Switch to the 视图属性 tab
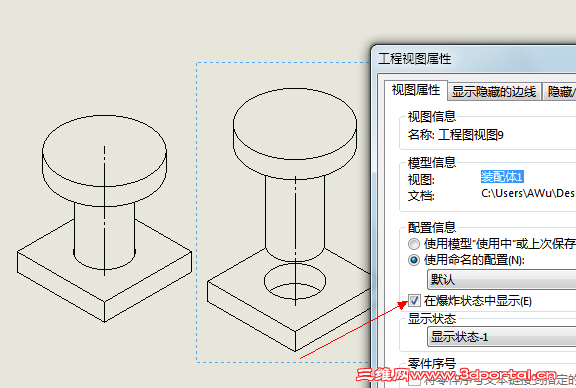Image resolution: width=576 pixels, height=388 pixels. [x=415, y=90]
